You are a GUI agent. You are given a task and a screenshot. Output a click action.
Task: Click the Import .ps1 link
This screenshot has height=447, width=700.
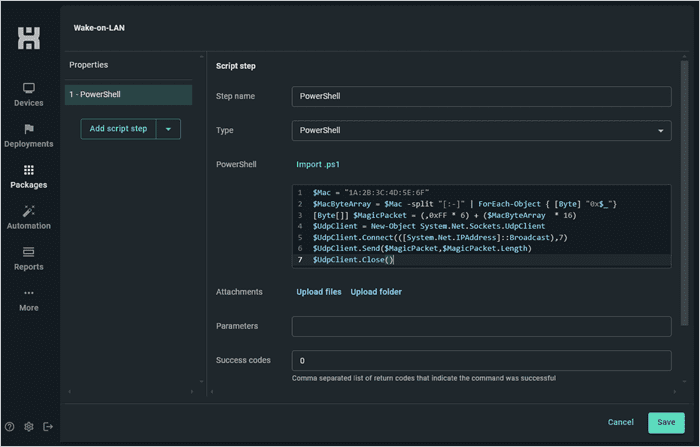(x=318, y=164)
